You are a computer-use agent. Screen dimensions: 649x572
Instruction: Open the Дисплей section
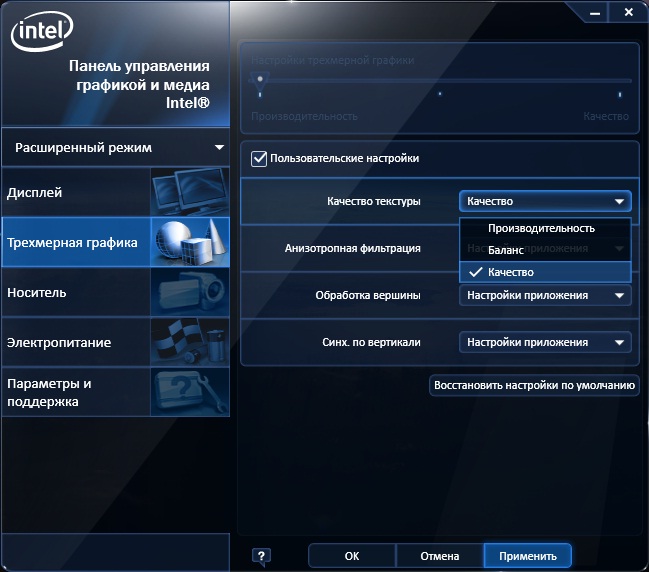115,192
